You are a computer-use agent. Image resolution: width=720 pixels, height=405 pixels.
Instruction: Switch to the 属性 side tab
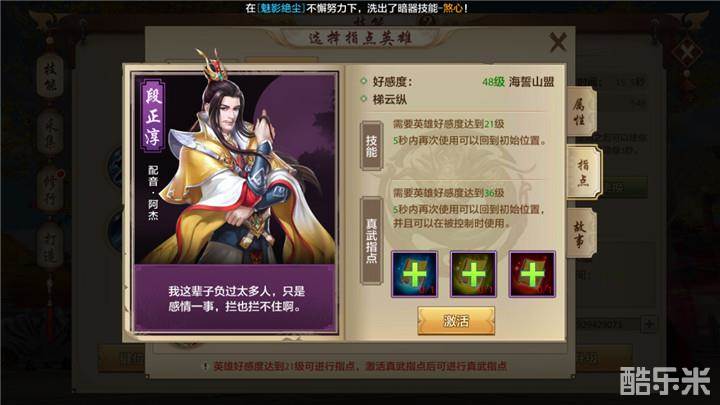point(580,112)
